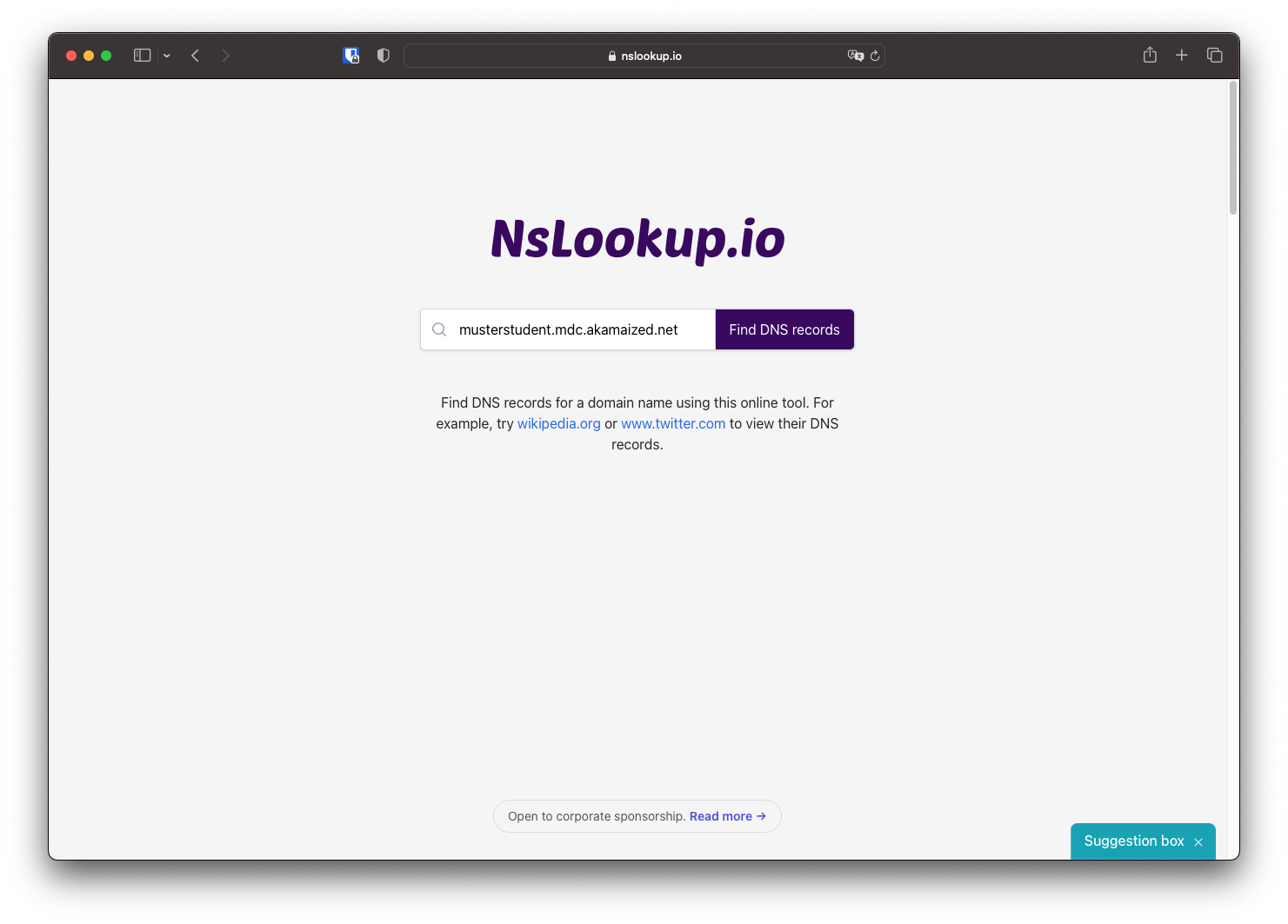Dismiss the Suggestion box with X
This screenshot has height=924, width=1288.
click(1198, 842)
